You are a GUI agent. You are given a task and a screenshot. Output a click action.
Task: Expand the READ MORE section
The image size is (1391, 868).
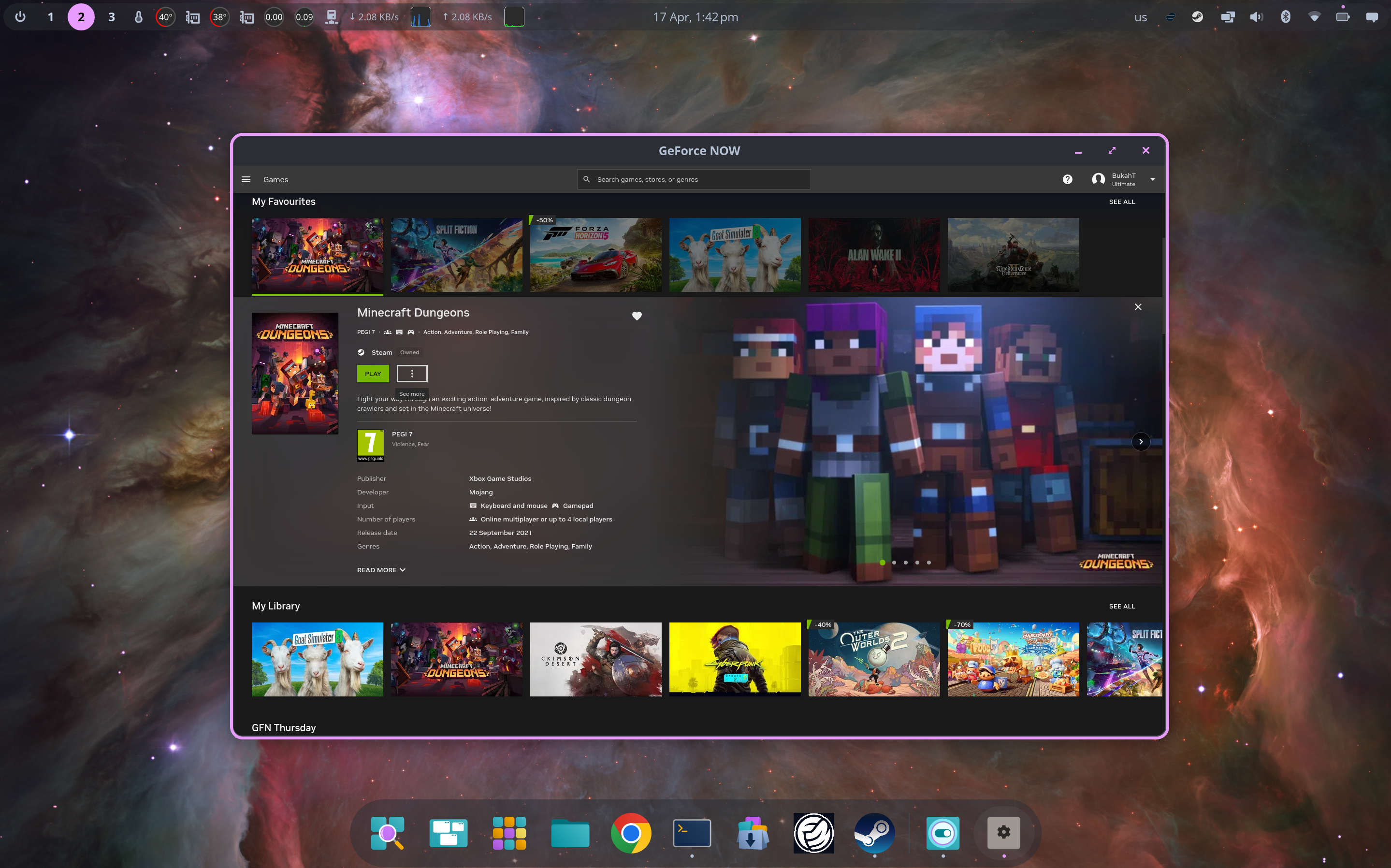[x=381, y=569]
